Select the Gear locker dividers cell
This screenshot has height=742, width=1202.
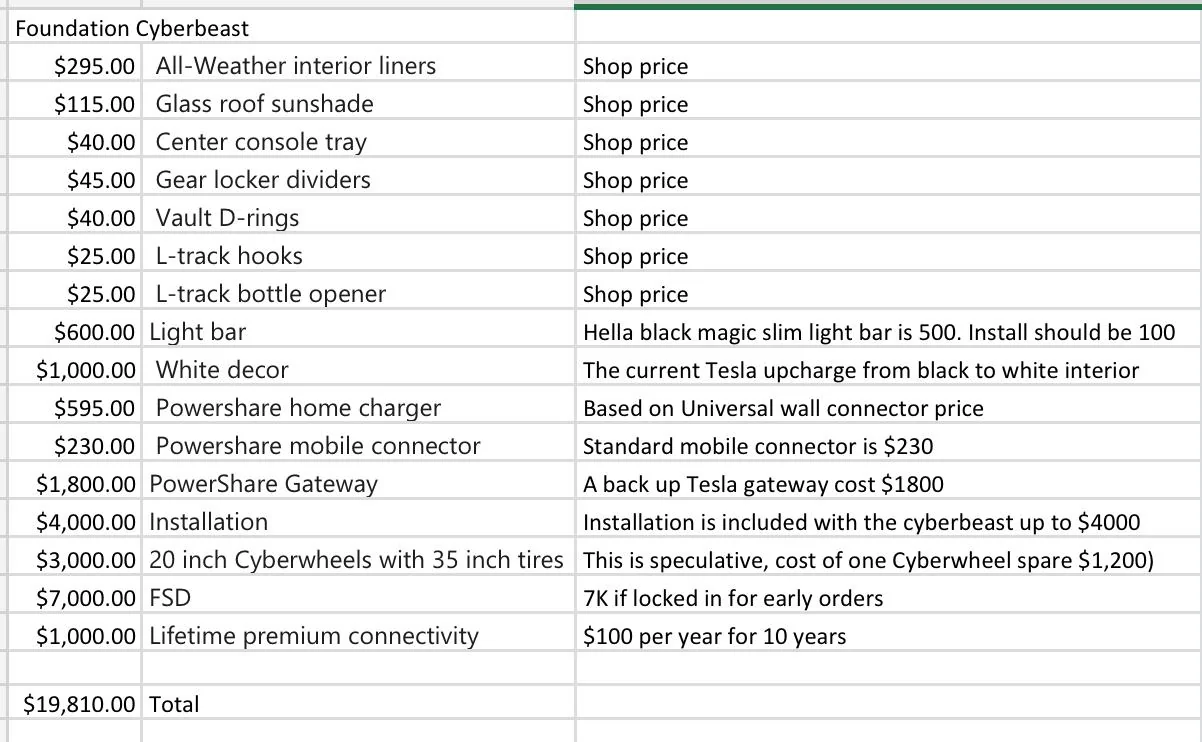pyautogui.click(x=358, y=180)
